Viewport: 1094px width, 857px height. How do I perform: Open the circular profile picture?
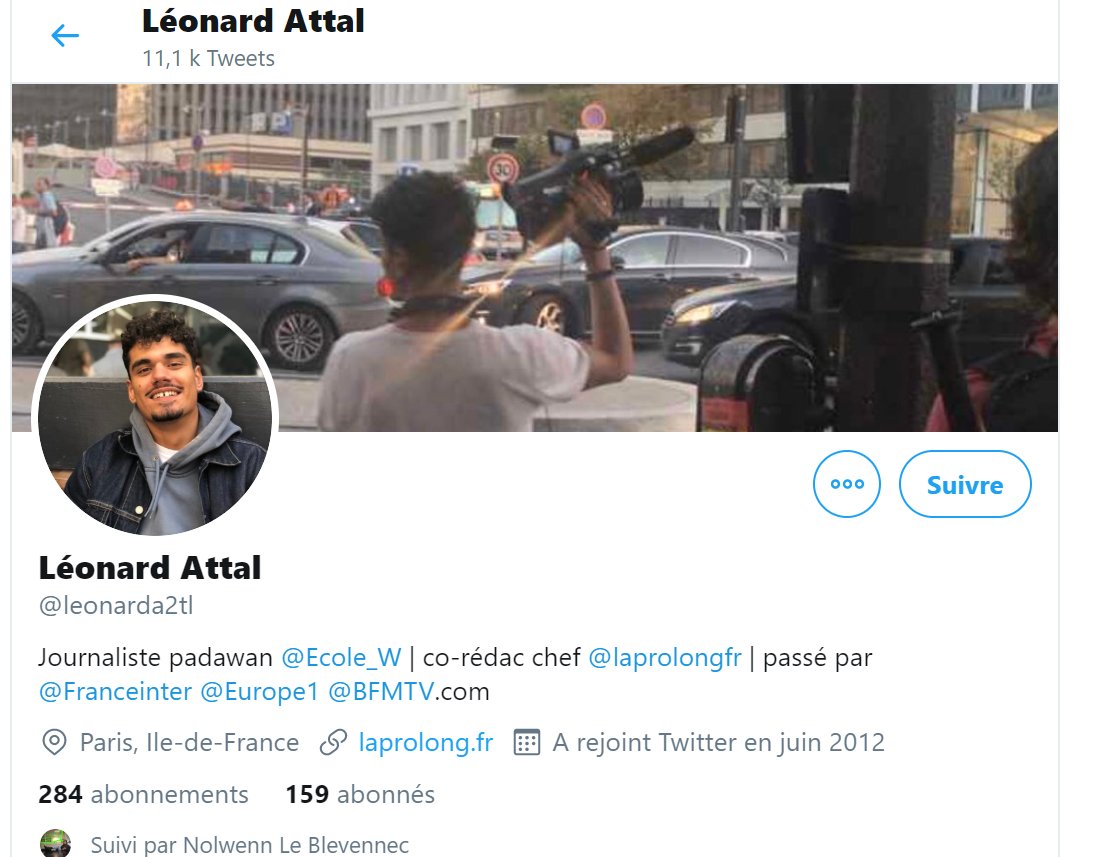155,415
